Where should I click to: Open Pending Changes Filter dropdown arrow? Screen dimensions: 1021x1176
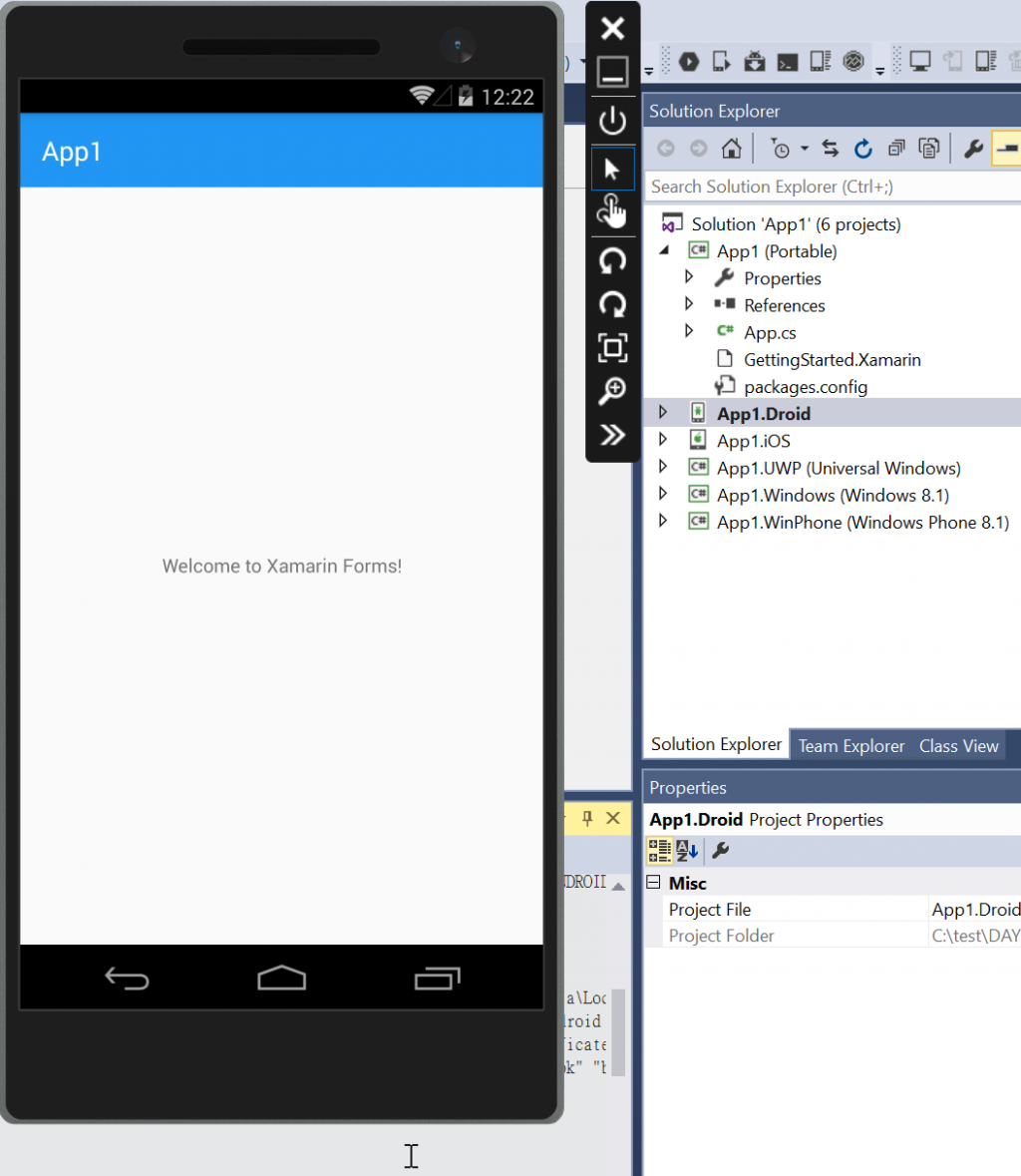click(805, 149)
